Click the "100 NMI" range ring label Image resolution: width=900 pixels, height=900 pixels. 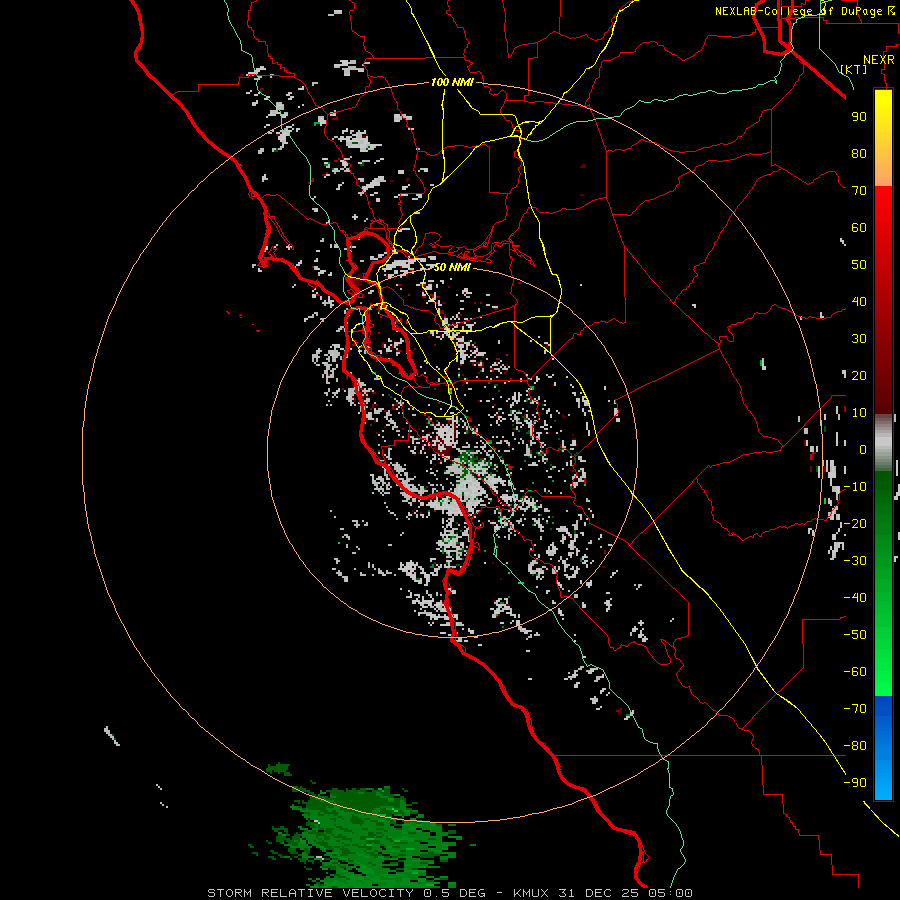(x=452, y=83)
